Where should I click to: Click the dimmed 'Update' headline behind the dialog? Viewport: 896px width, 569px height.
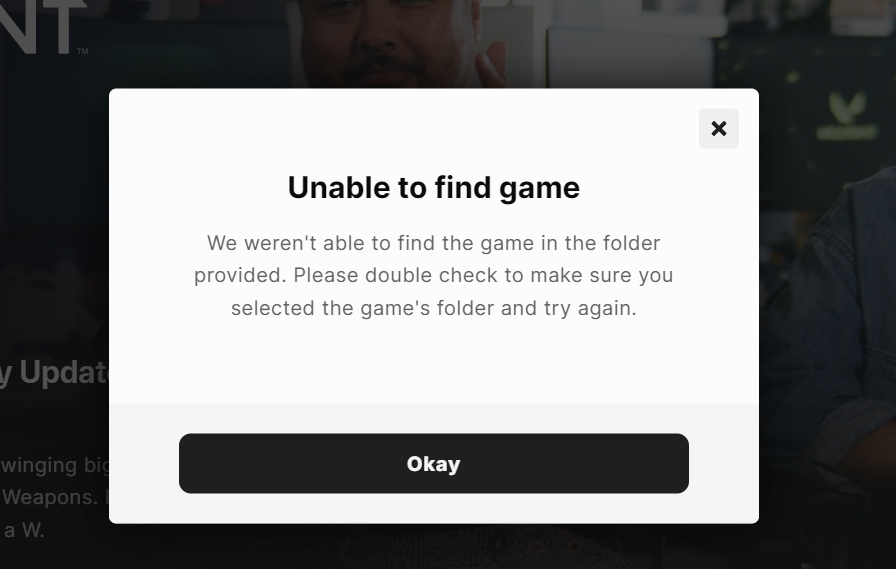[x=54, y=372]
